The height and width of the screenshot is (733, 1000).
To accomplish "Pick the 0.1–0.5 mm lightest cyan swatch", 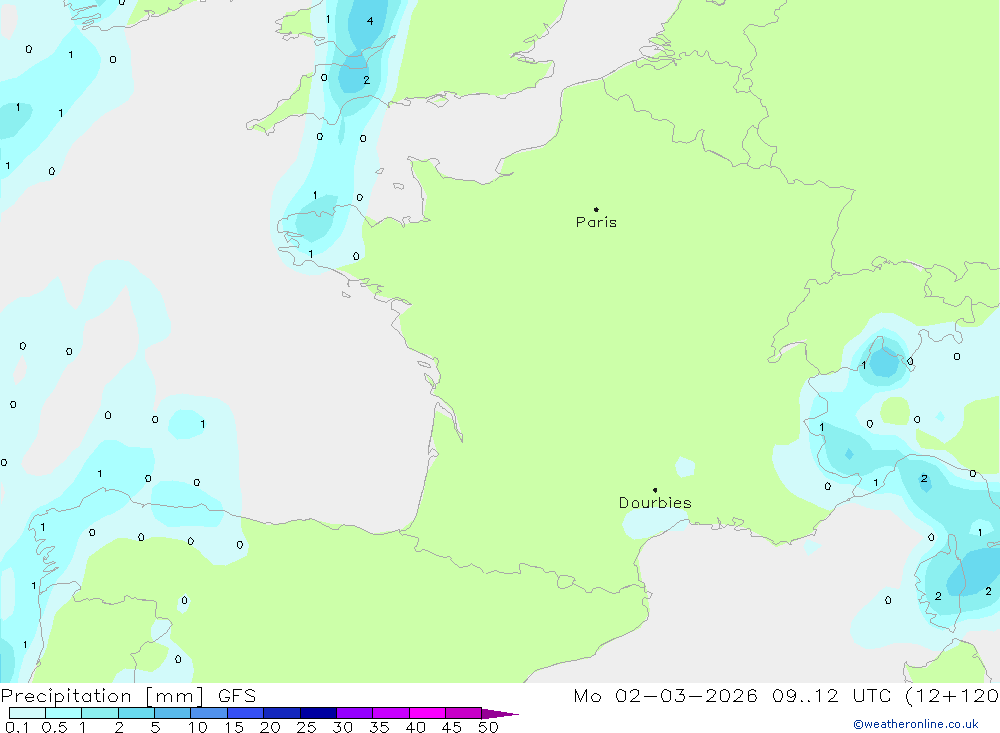I will [27, 713].
